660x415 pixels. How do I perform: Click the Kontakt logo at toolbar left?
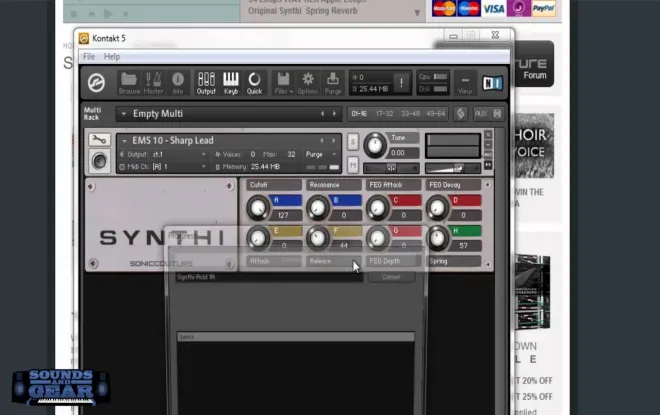coord(96,82)
